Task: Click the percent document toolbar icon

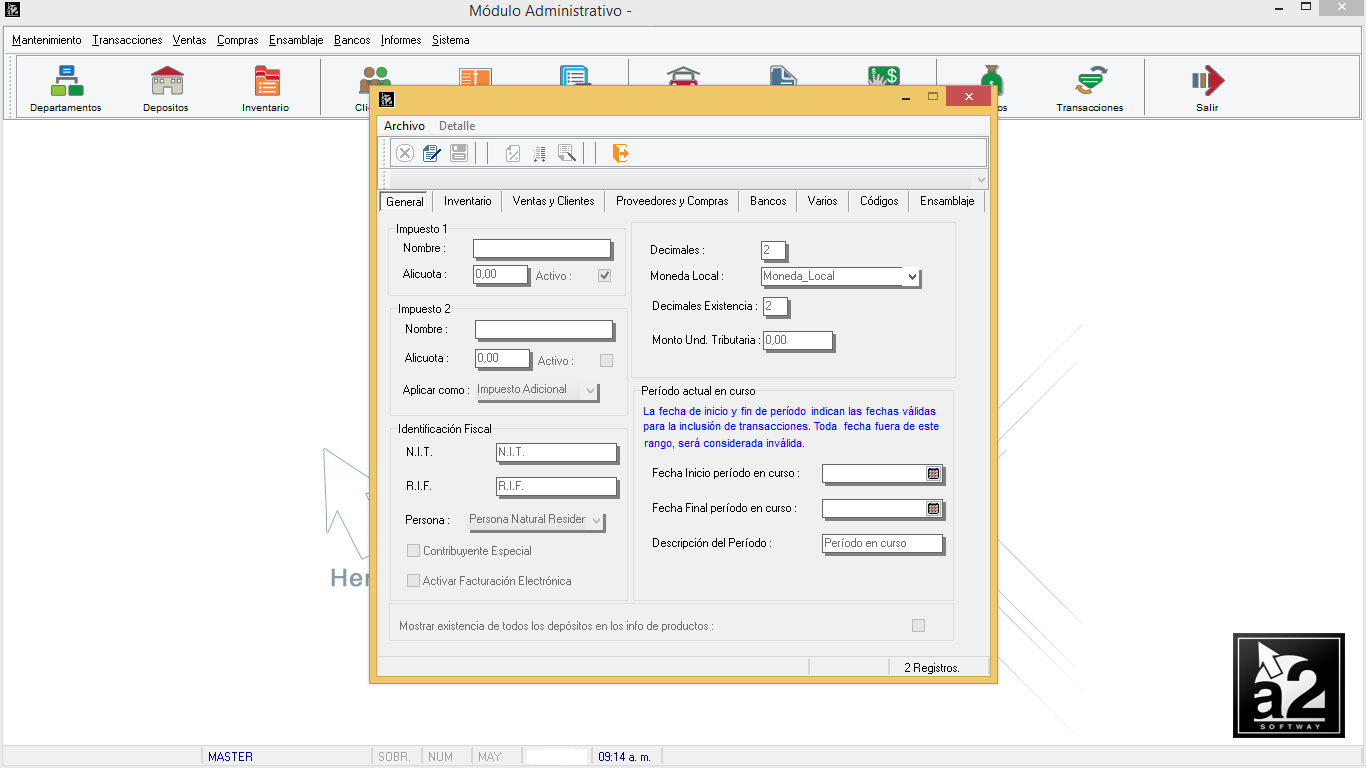Action: coord(512,153)
